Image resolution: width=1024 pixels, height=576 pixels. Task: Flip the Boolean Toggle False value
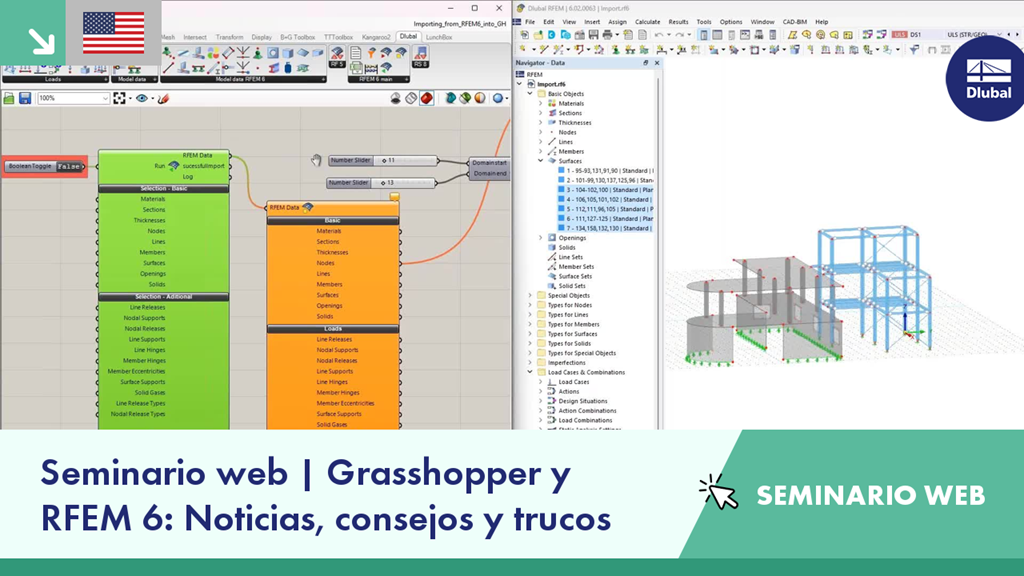click(x=69, y=167)
